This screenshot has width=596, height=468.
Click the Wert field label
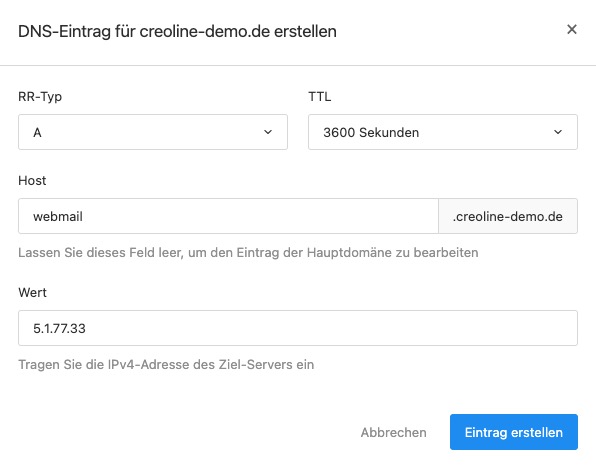point(32,292)
